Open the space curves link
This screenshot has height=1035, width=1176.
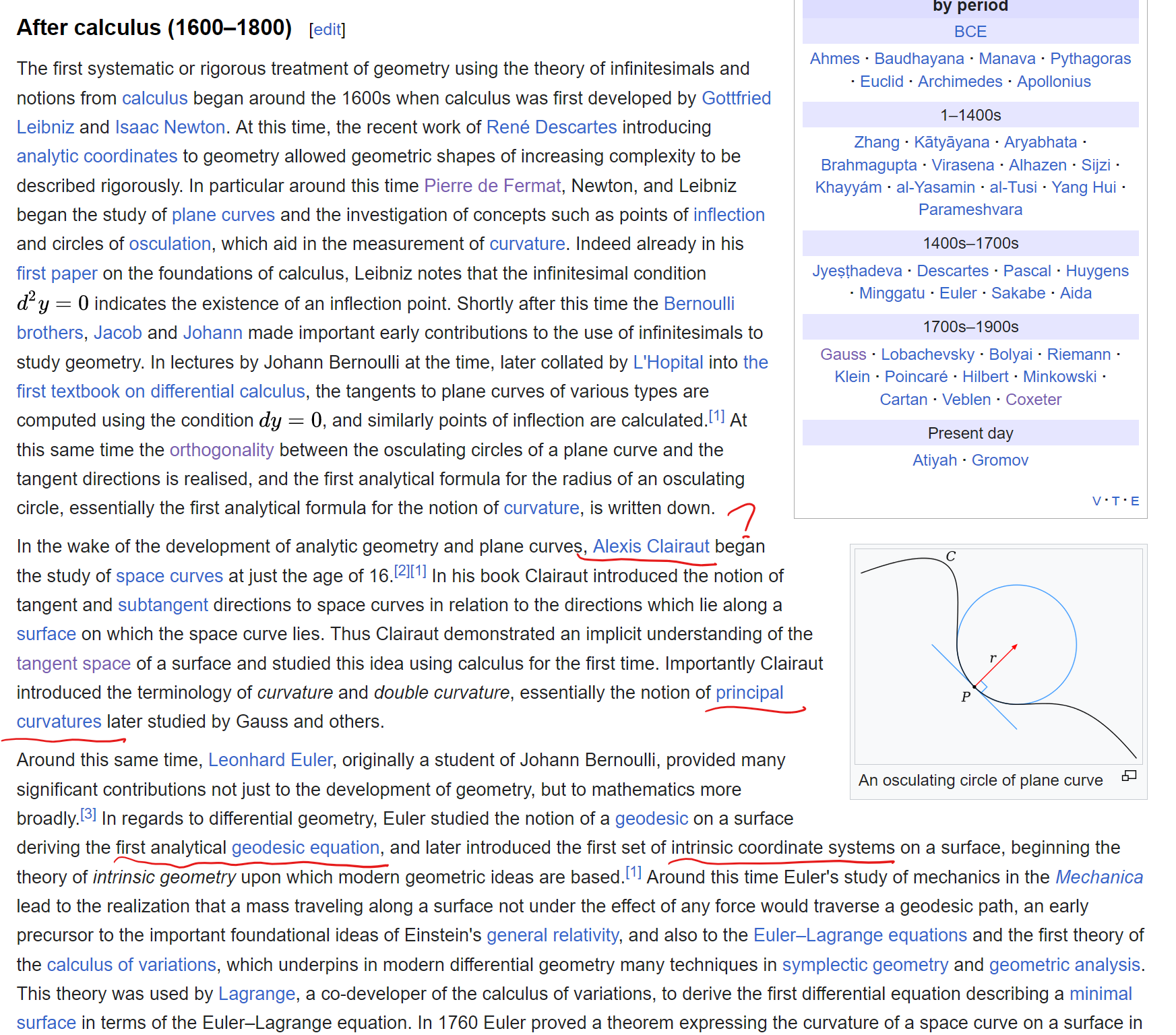pos(169,576)
